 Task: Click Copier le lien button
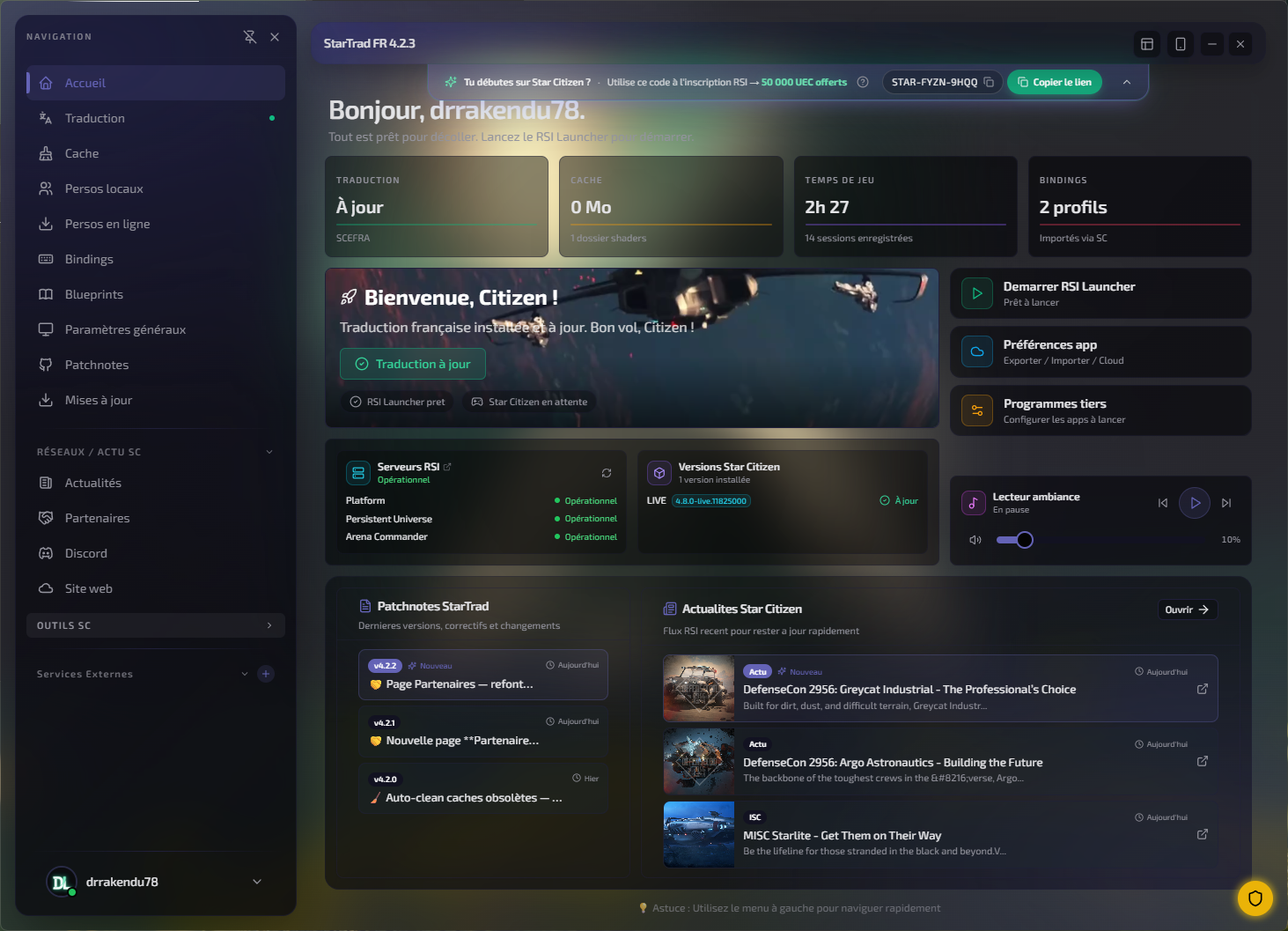[1055, 82]
